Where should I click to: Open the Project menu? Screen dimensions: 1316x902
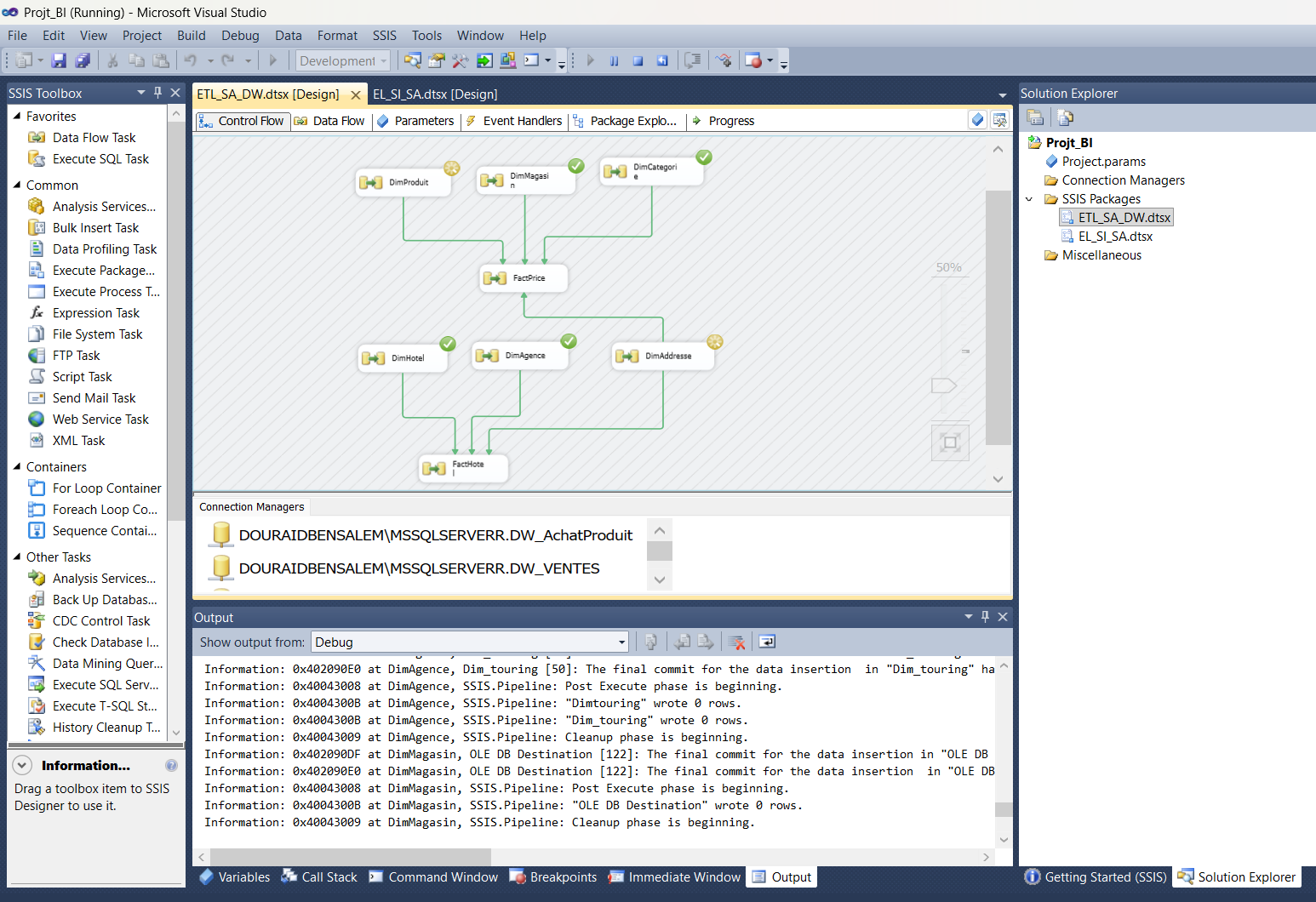(142, 36)
